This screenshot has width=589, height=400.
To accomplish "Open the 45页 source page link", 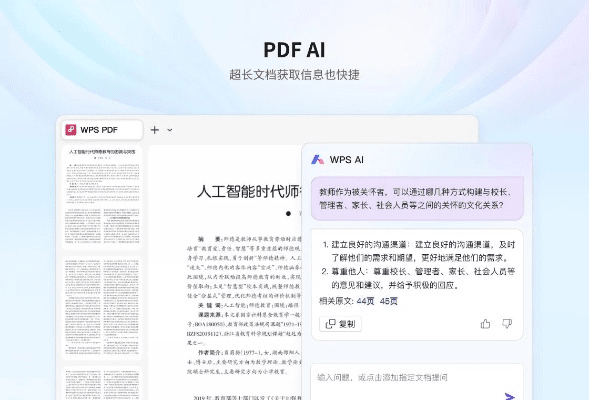I will [x=389, y=301].
